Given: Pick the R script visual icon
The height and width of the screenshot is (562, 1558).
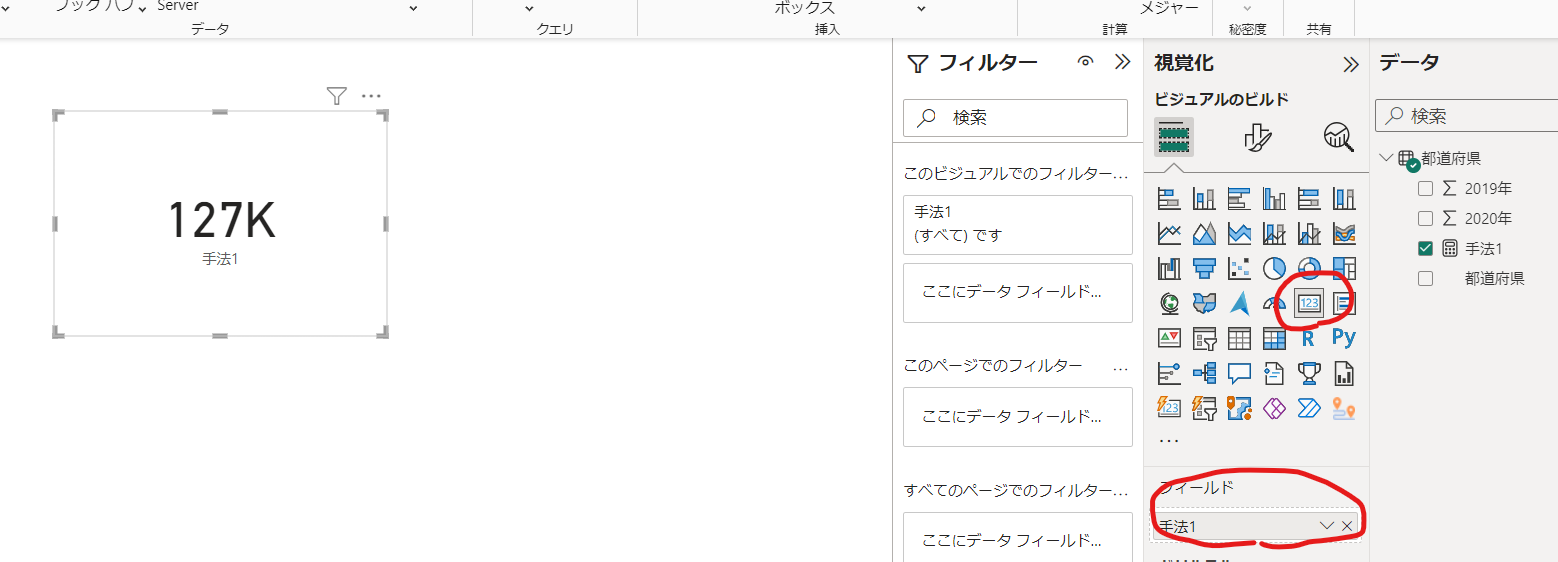Looking at the screenshot, I should pos(1308,338).
